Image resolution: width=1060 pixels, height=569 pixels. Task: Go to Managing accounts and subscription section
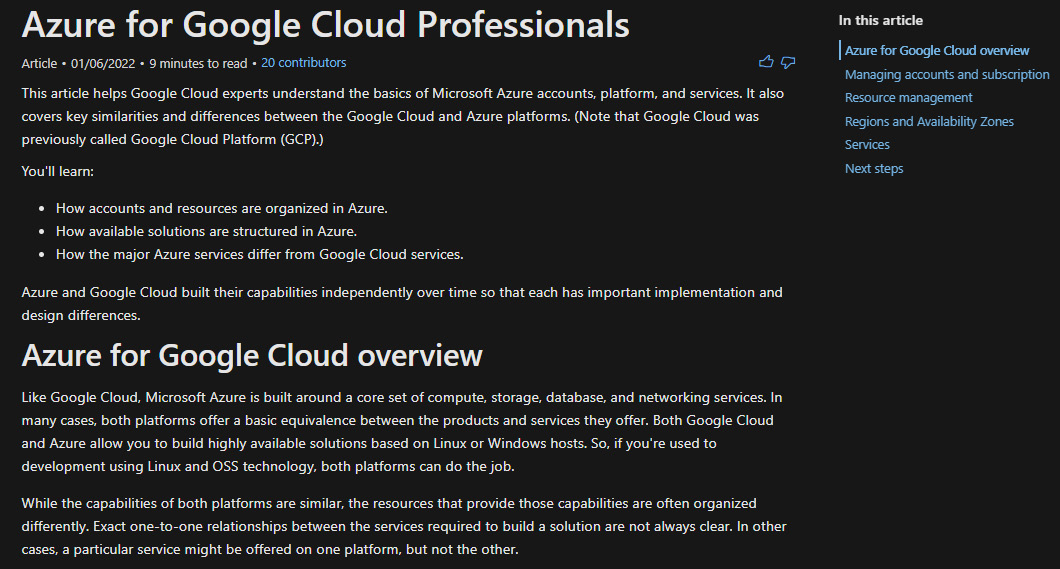(x=946, y=74)
